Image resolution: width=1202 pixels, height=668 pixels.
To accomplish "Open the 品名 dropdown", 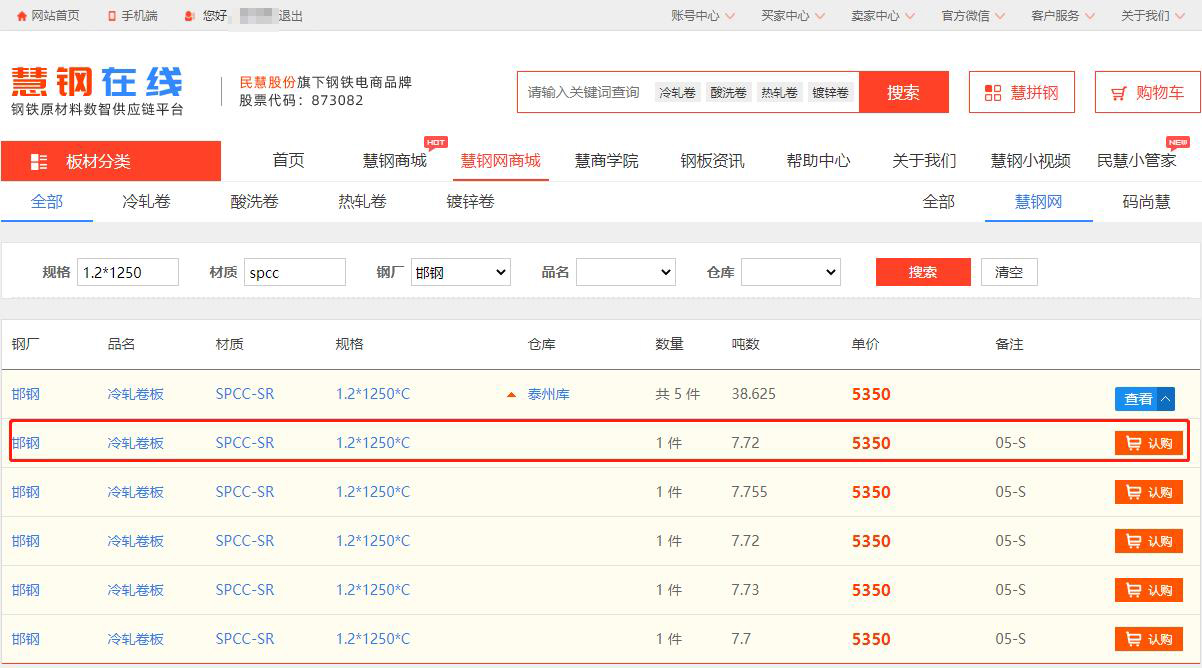I will coord(625,272).
